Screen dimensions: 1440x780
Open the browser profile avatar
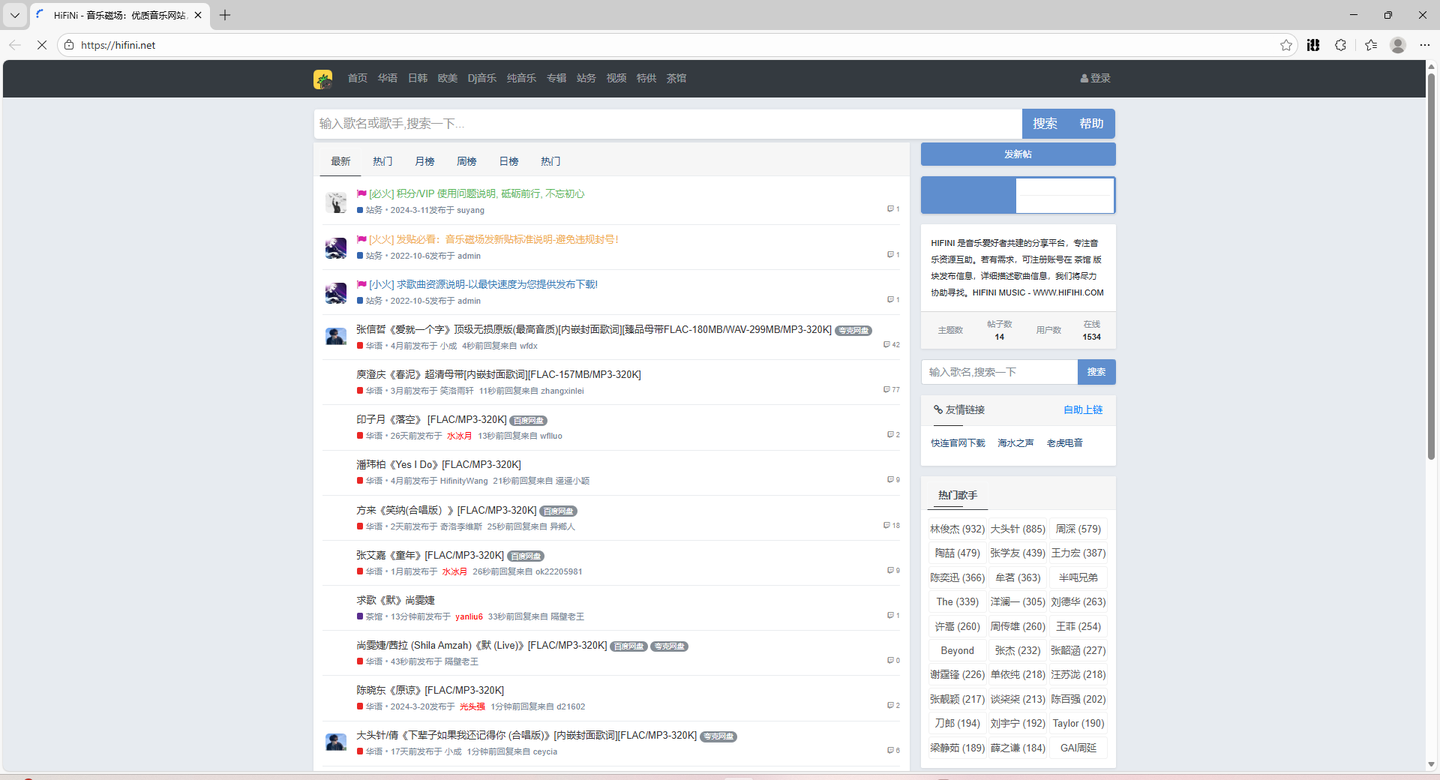(1398, 45)
